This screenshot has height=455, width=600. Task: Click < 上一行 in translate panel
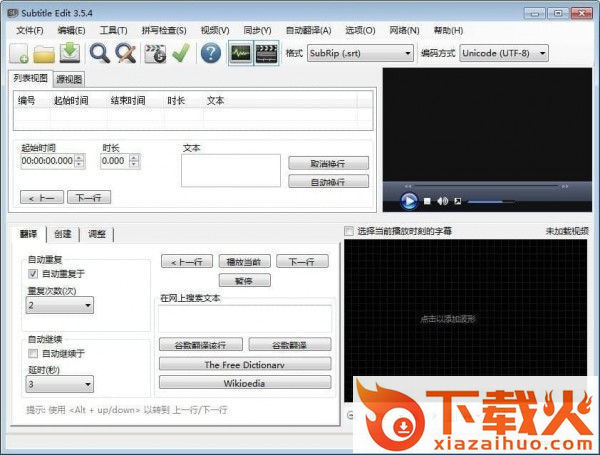coord(187,262)
